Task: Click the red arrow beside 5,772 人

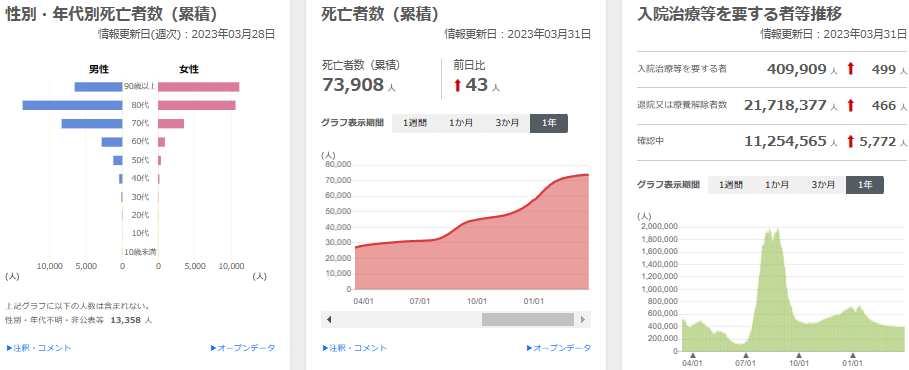Action: 850,141
